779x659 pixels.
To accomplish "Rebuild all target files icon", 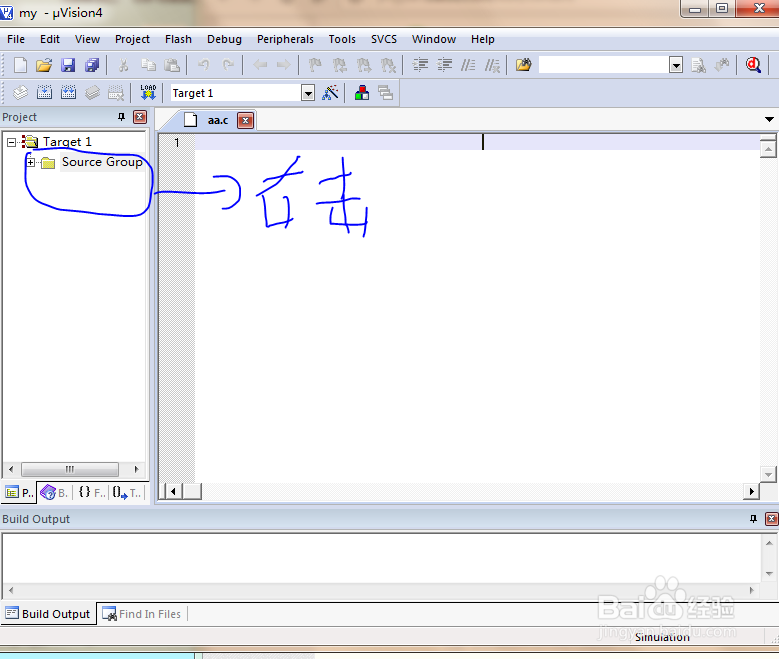I will [68, 93].
